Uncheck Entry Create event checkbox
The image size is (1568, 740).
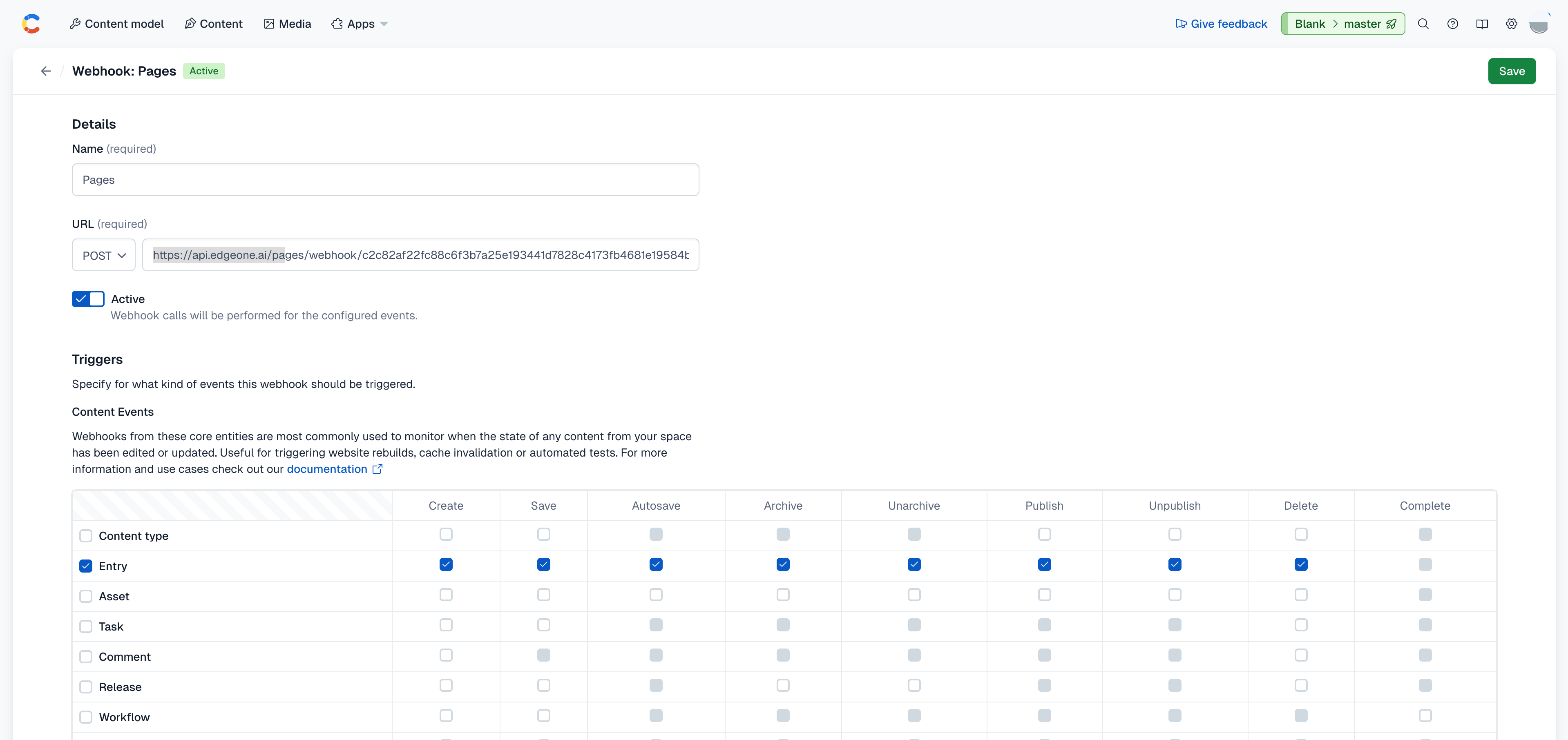click(x=446, y=564)
